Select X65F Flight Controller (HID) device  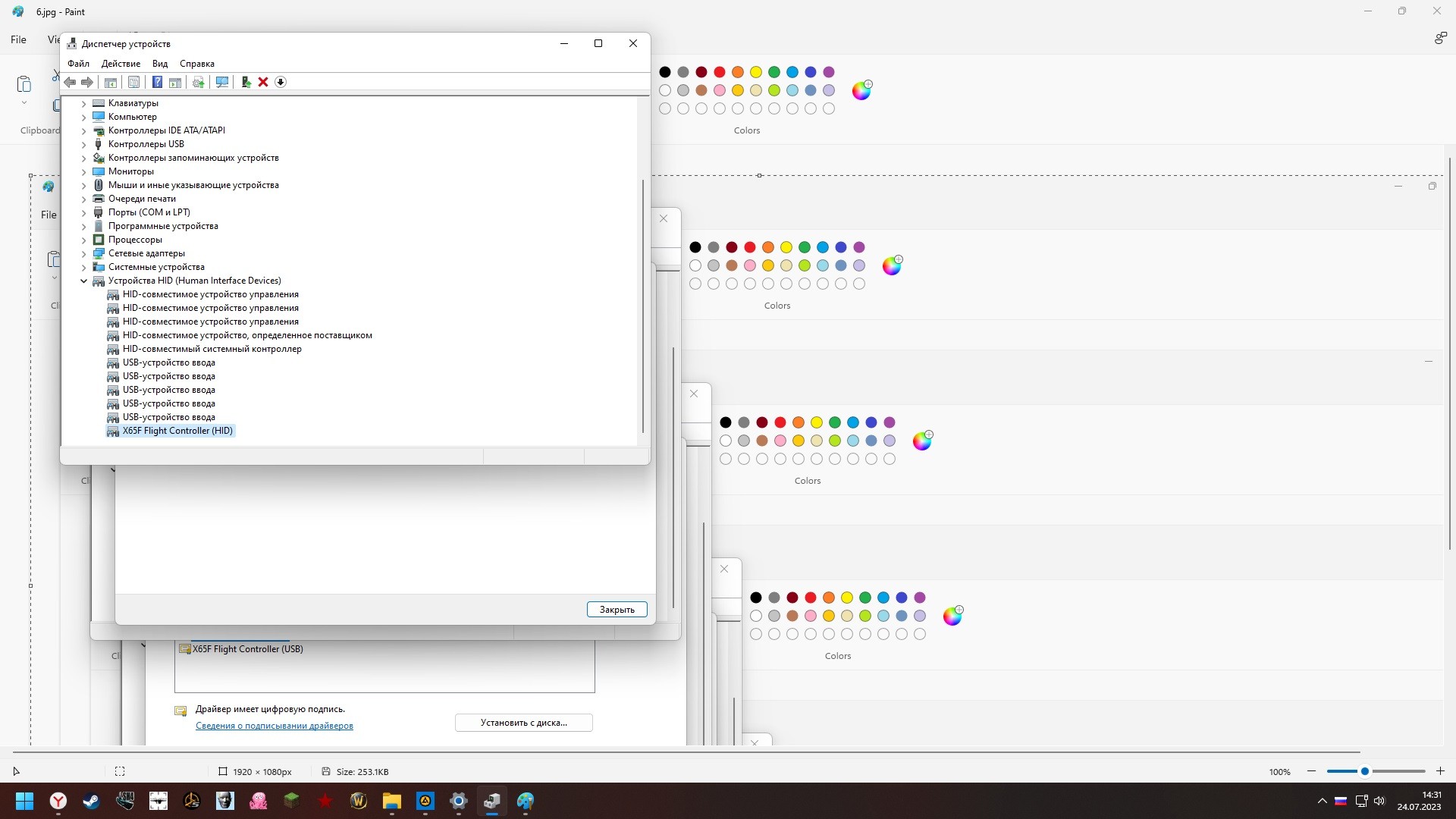tap(177, 431)
